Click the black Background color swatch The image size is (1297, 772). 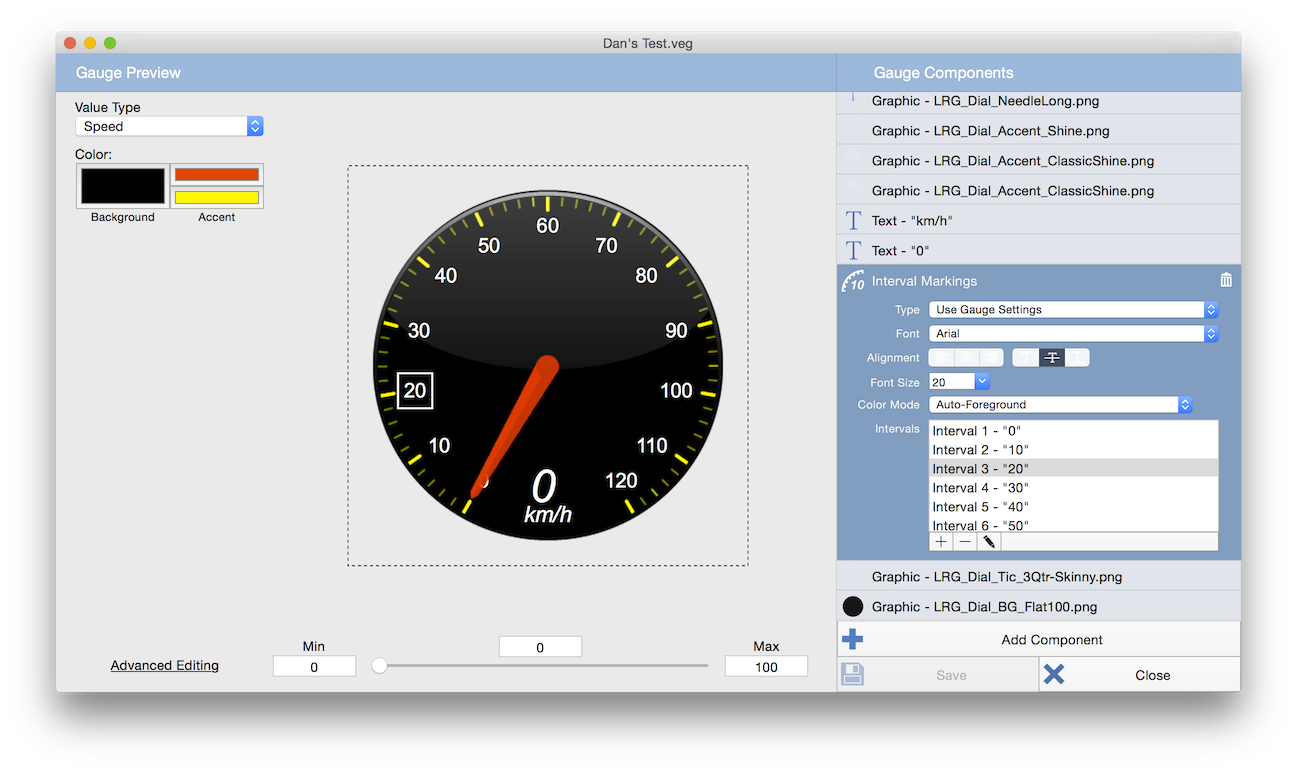(123, 186)
